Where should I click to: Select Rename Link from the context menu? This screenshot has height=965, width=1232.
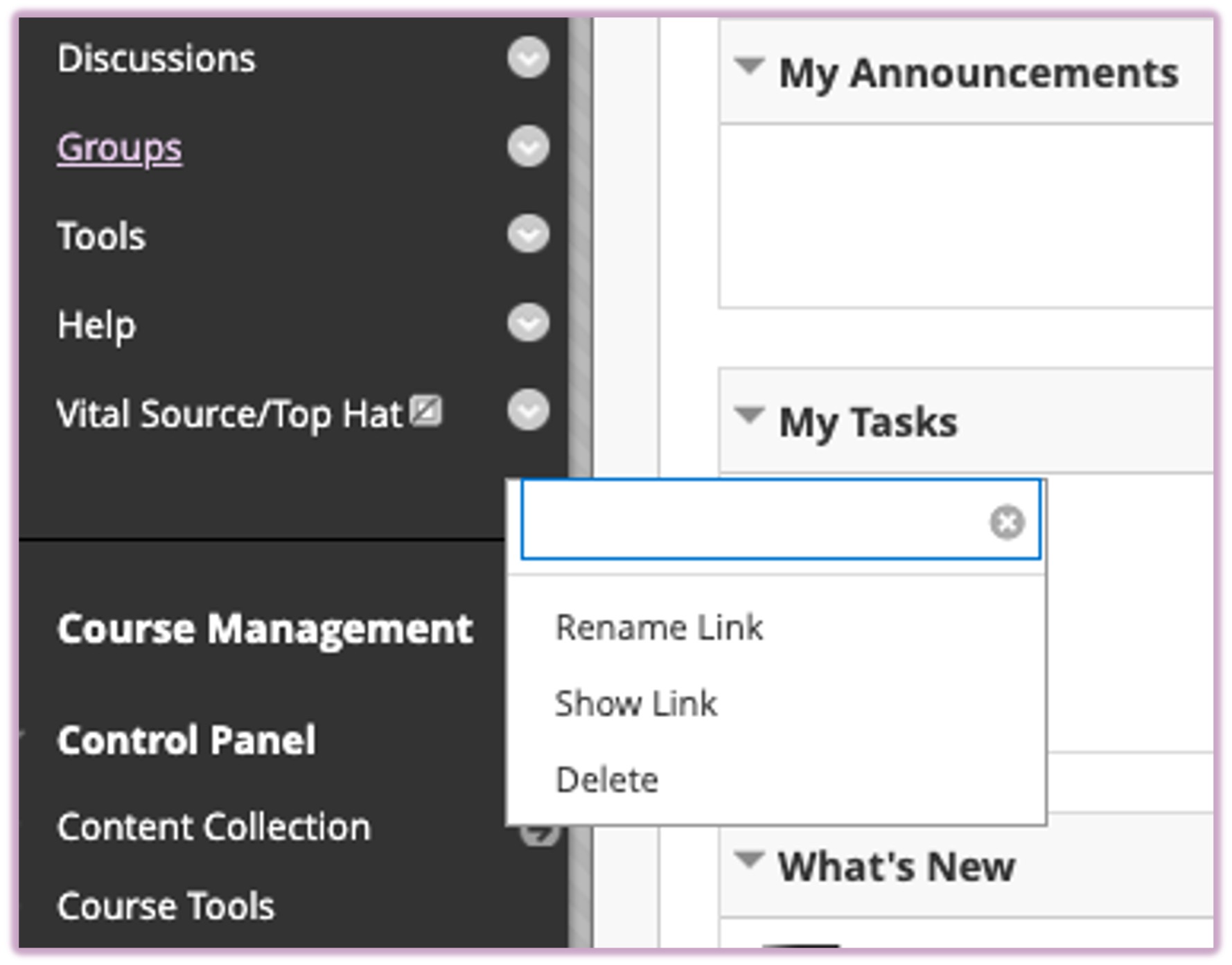click(x=660, y=627)
